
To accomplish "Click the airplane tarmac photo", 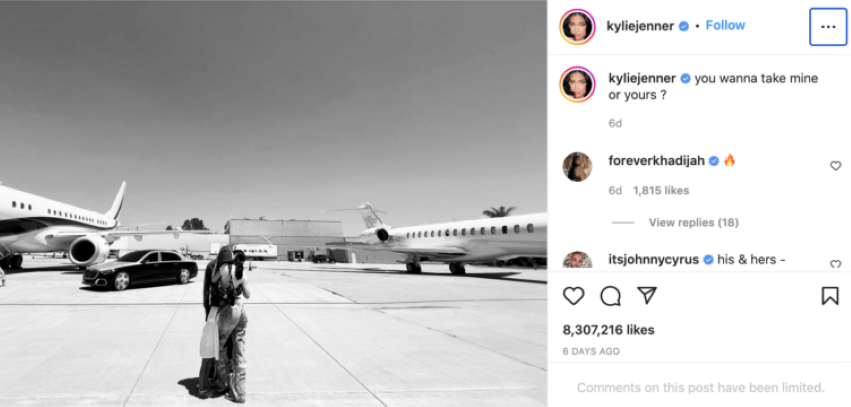I will [x=274, y=204].
